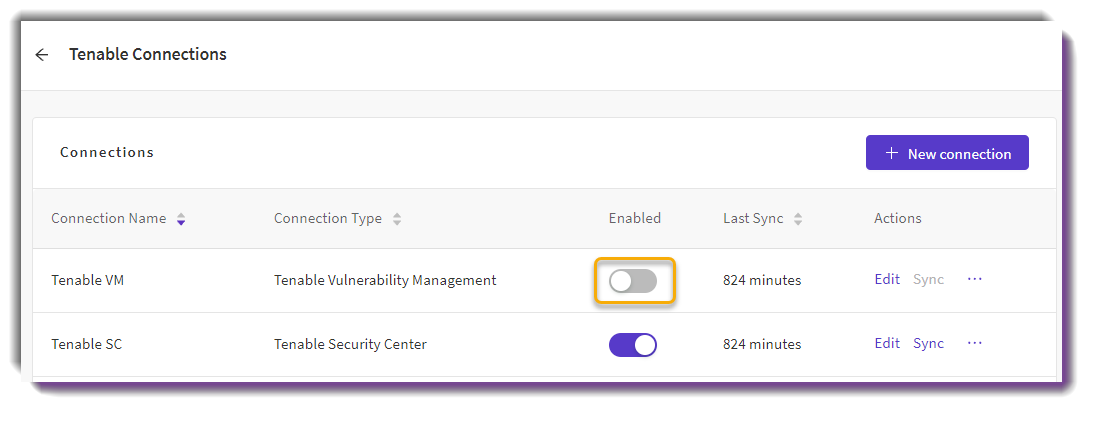Screen dimensions: 1104x424
Task: Click greyed Sync for Tenable VM
Action: [928, 280]
